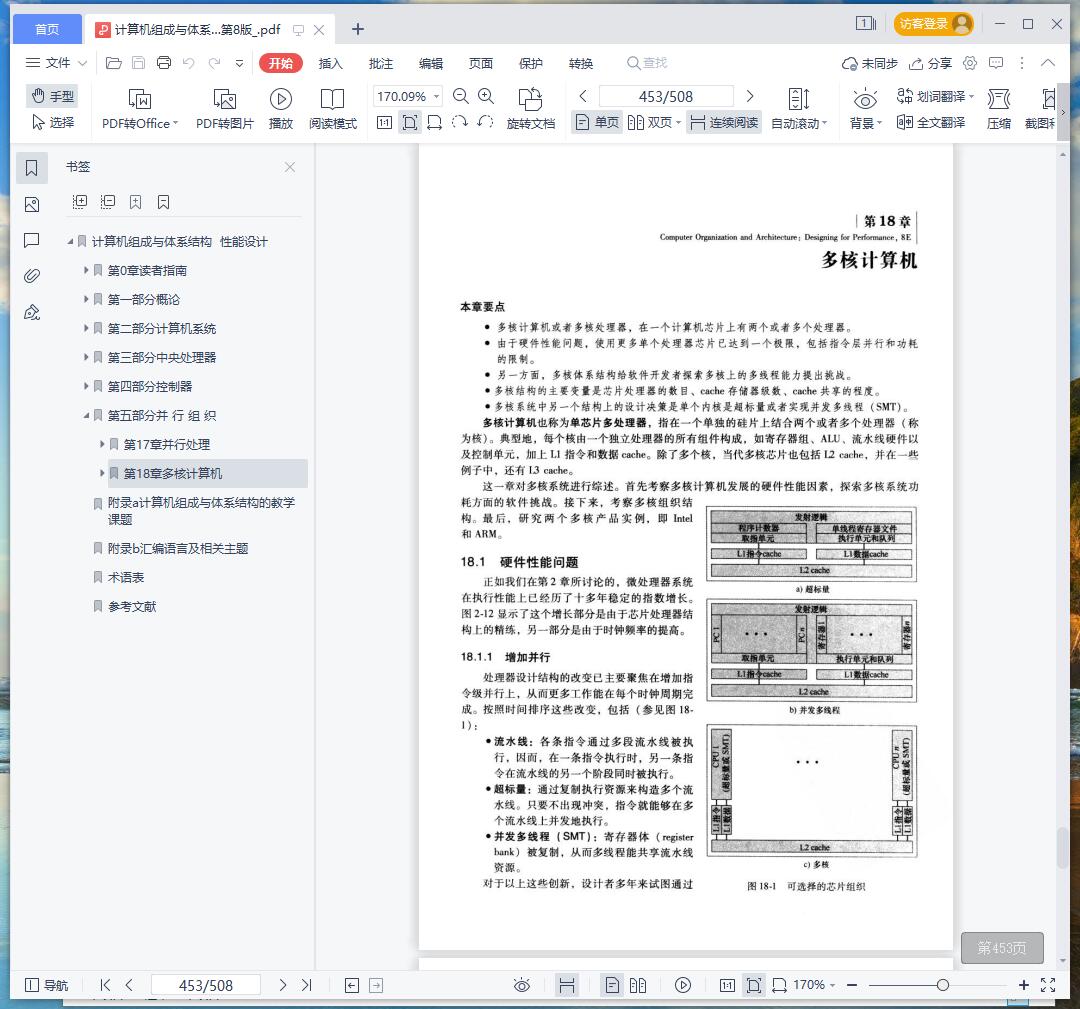Expand all bookmarks icon

point(80,202)
